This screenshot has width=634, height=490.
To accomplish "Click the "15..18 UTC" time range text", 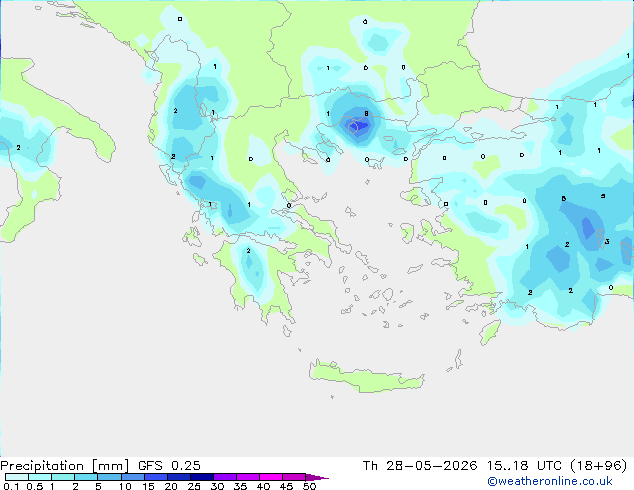I will [524, 466].
